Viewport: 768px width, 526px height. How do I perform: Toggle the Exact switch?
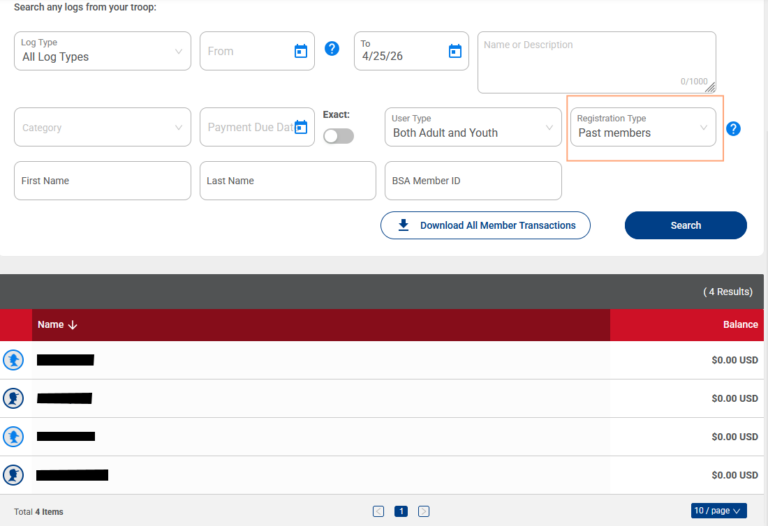pos(338,136)
